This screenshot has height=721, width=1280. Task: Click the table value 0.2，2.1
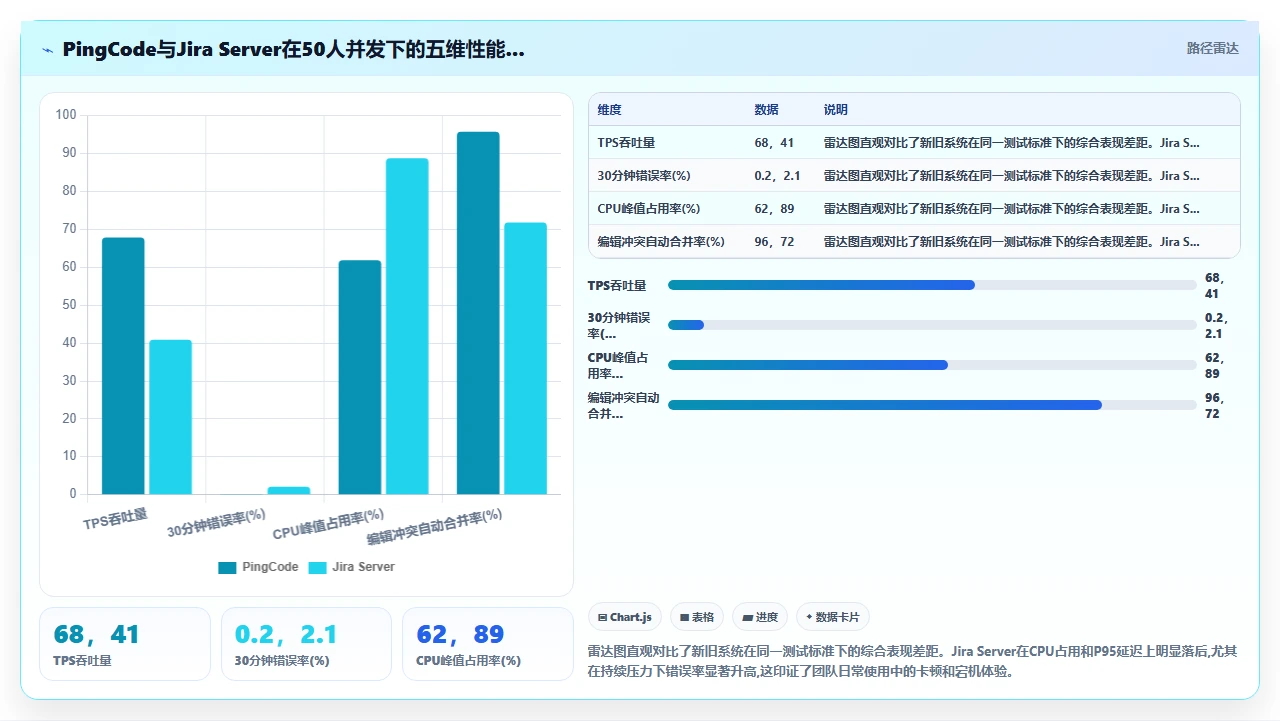(777, 176)
